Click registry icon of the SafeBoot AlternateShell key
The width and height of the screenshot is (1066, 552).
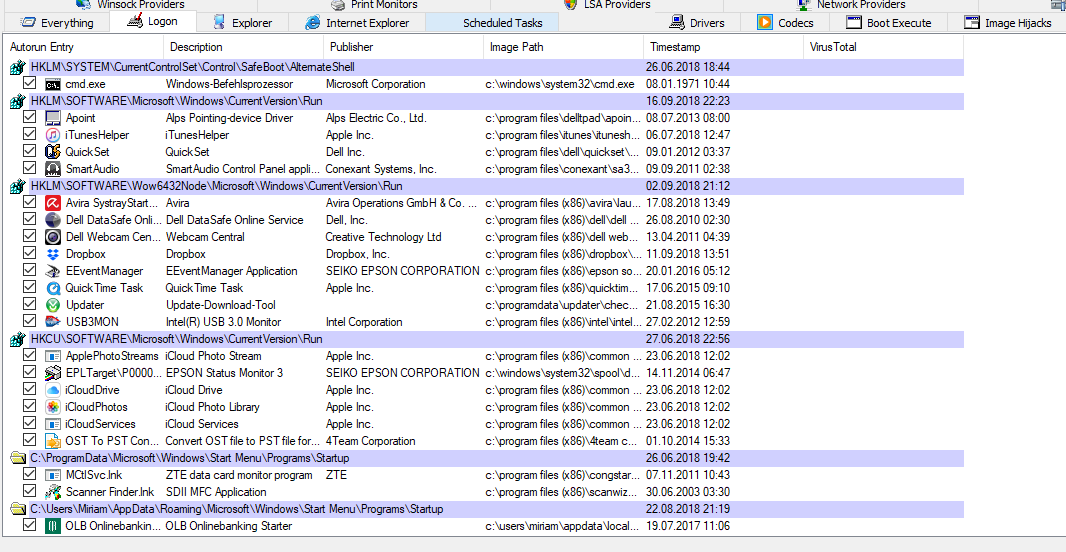[x=17, y=67]
